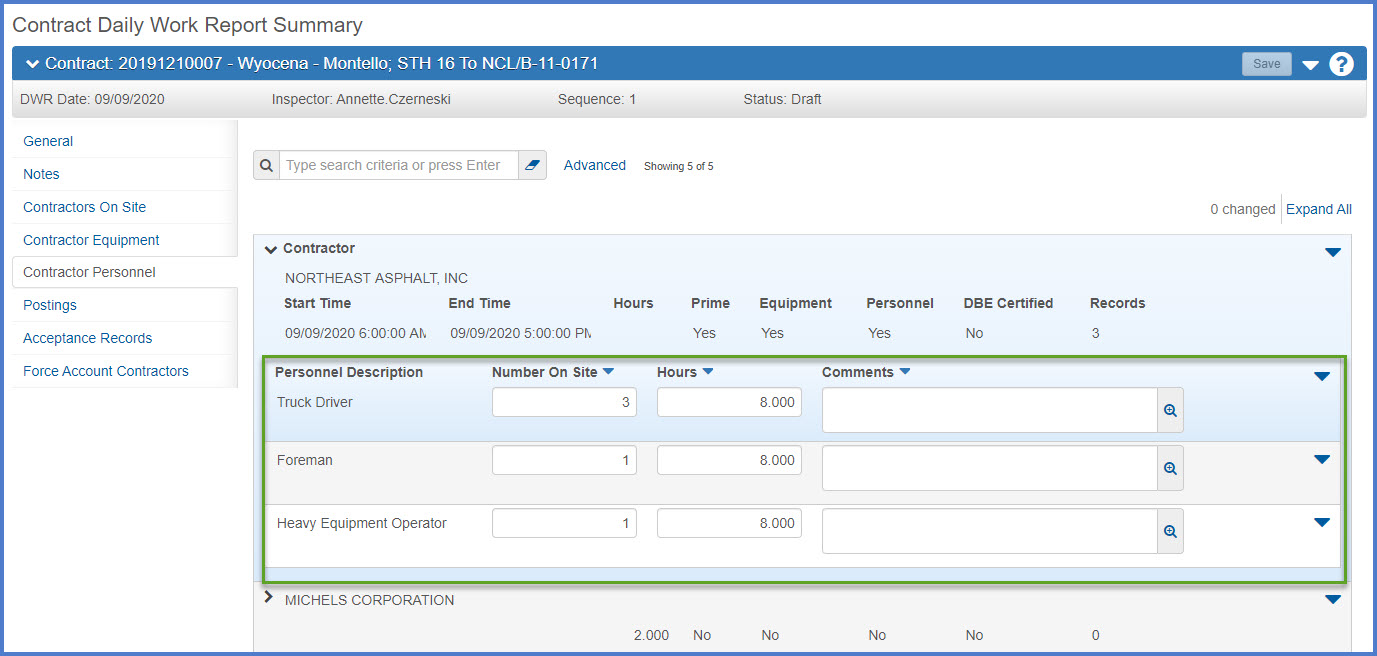Open Heavy Equipment Operator row actions menu

click(1322, 522)
